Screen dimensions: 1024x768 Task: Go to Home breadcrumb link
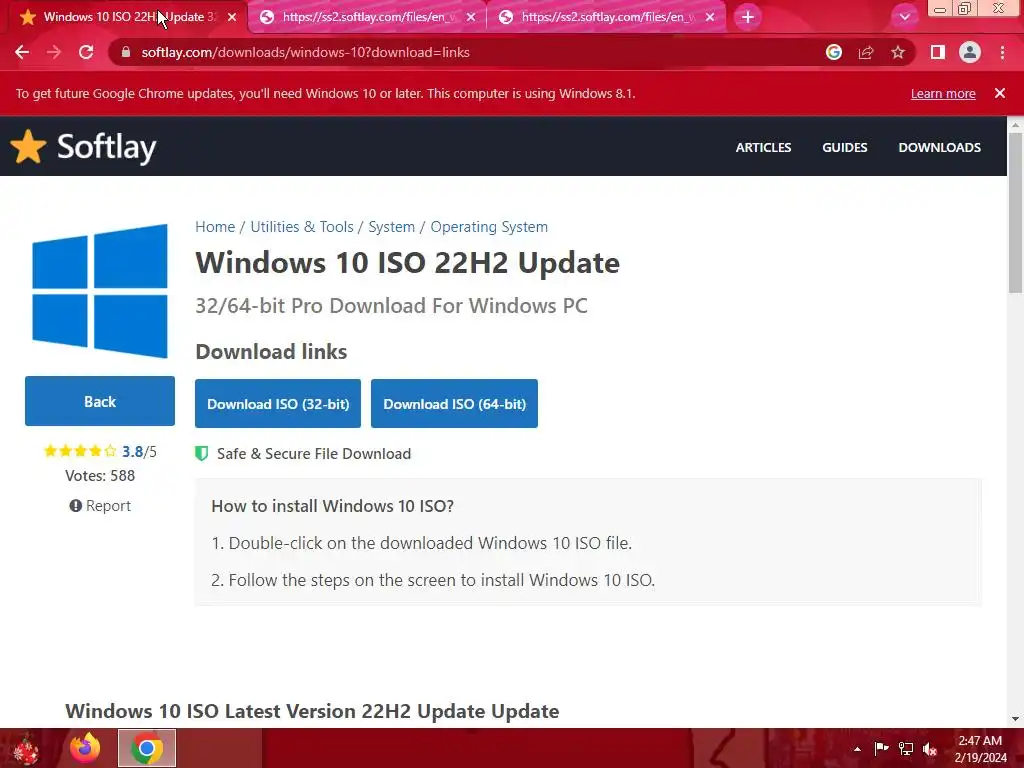click(215, 227)
